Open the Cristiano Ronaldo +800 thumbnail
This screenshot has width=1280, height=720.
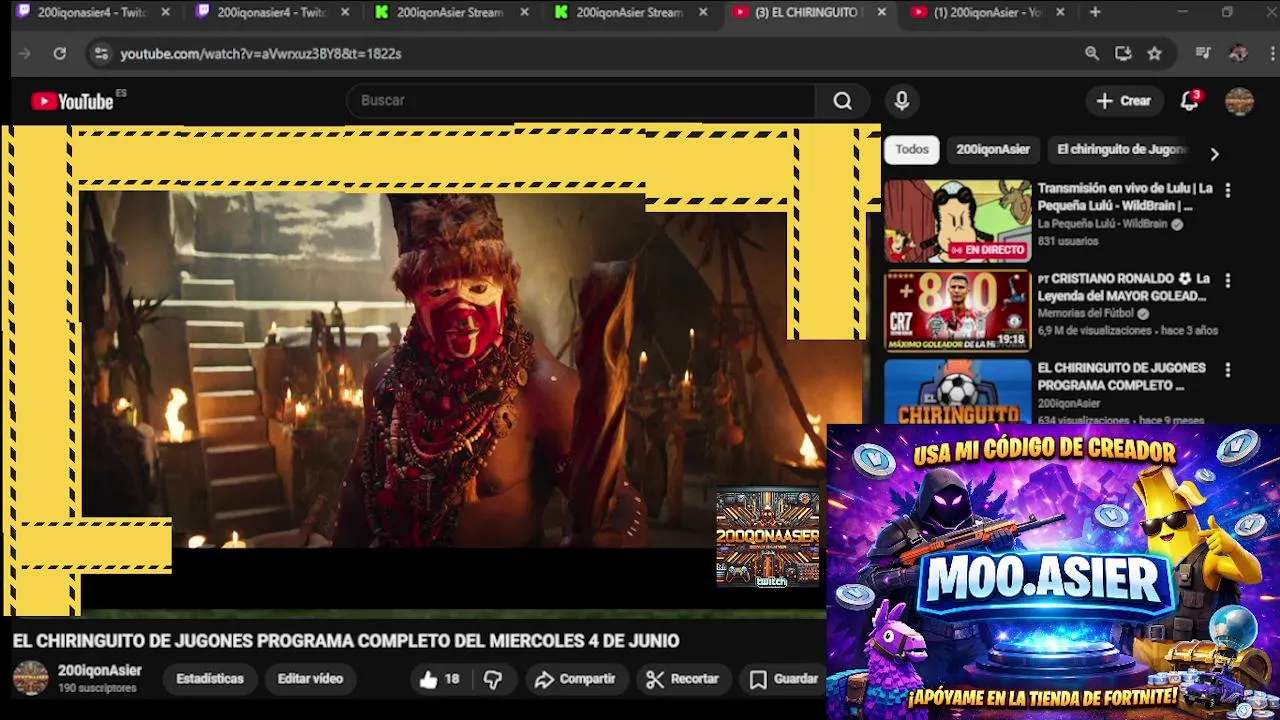[x=957, y=311]
